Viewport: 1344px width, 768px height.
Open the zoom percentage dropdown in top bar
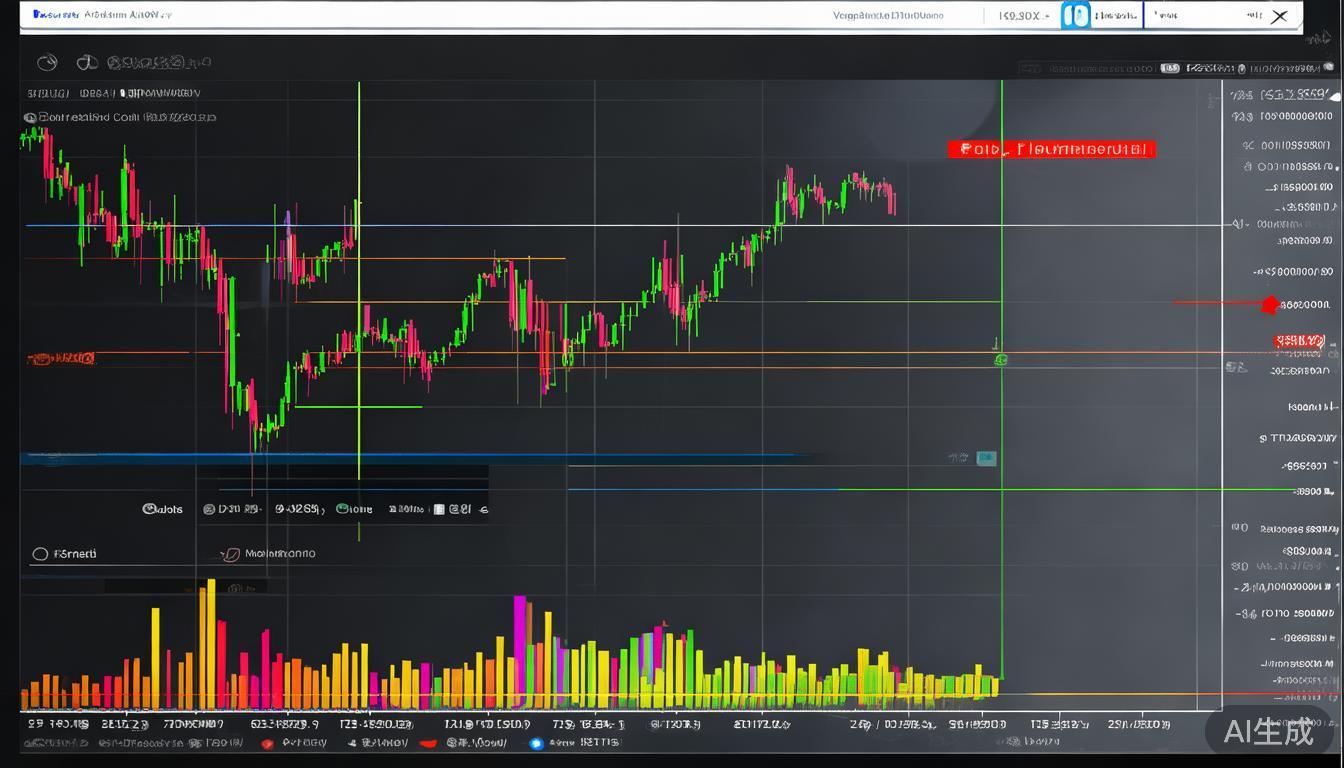tap(1022, 16)
